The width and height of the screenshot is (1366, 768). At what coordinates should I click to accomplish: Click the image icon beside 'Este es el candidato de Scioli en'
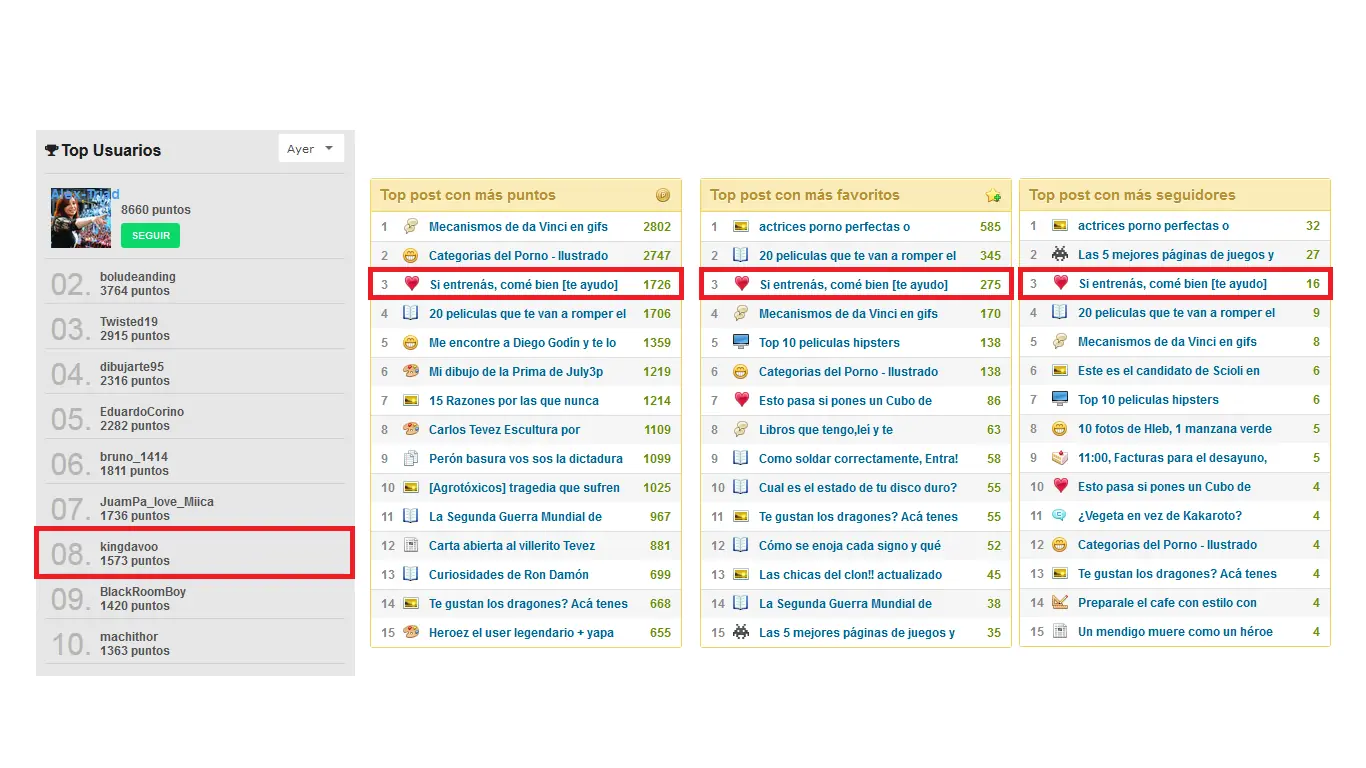[x=1059, y=371]
